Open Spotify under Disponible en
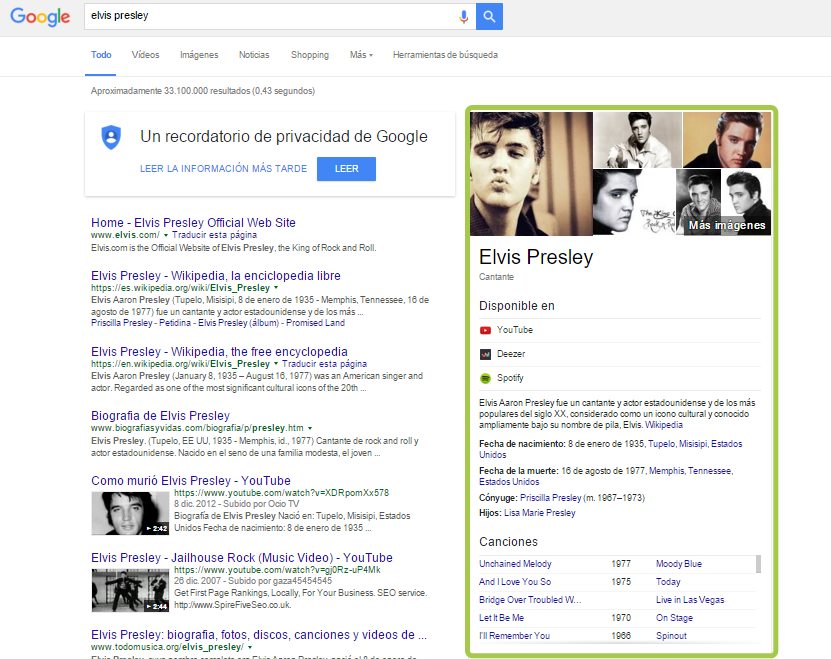 tap(510, 378)
